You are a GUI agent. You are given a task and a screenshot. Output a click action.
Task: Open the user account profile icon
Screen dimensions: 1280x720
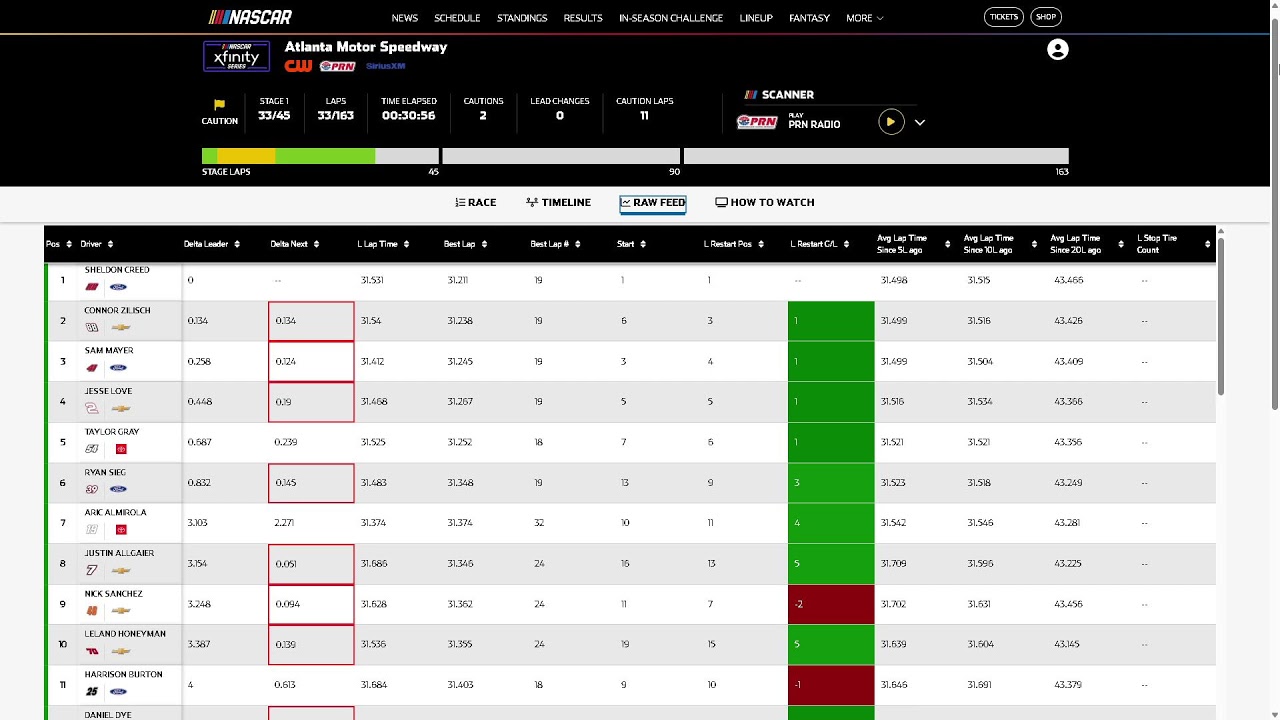tap(1057, 50)
